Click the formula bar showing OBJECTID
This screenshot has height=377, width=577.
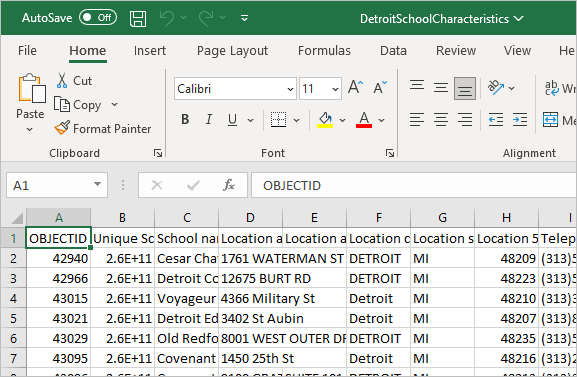(x=414, y=185)
